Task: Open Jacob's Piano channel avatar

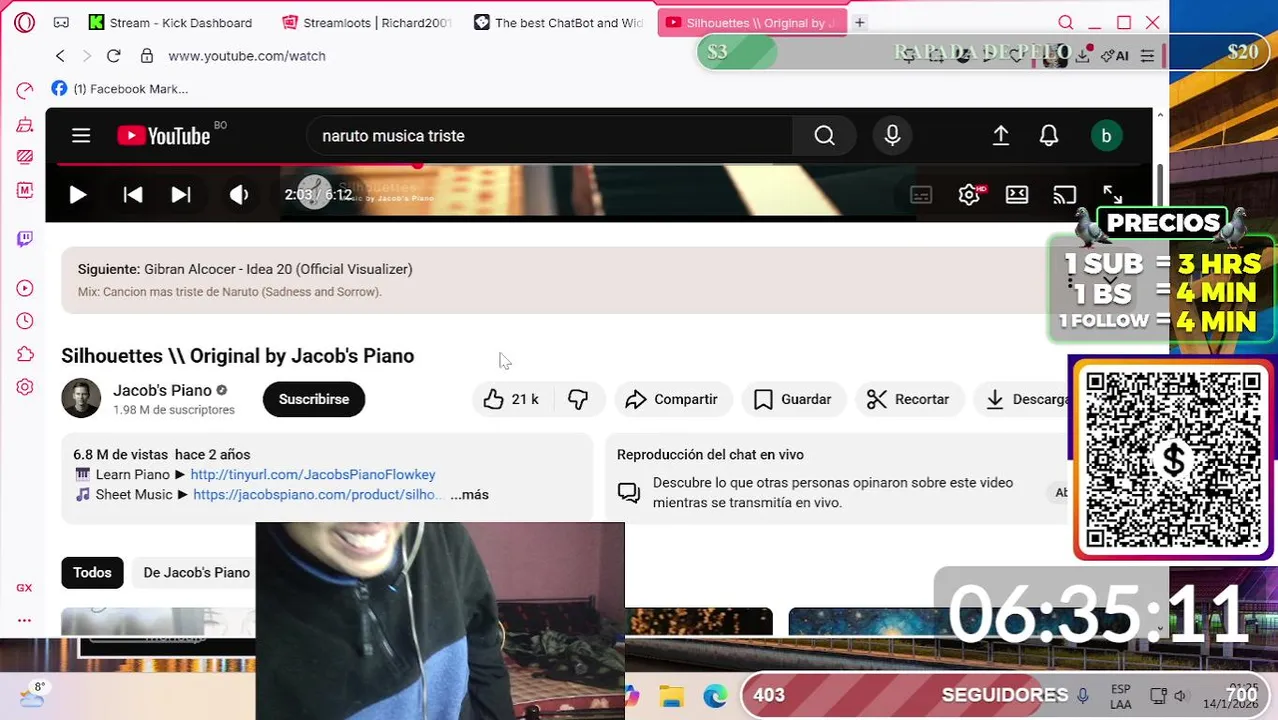Action: (x=81, y=398)
